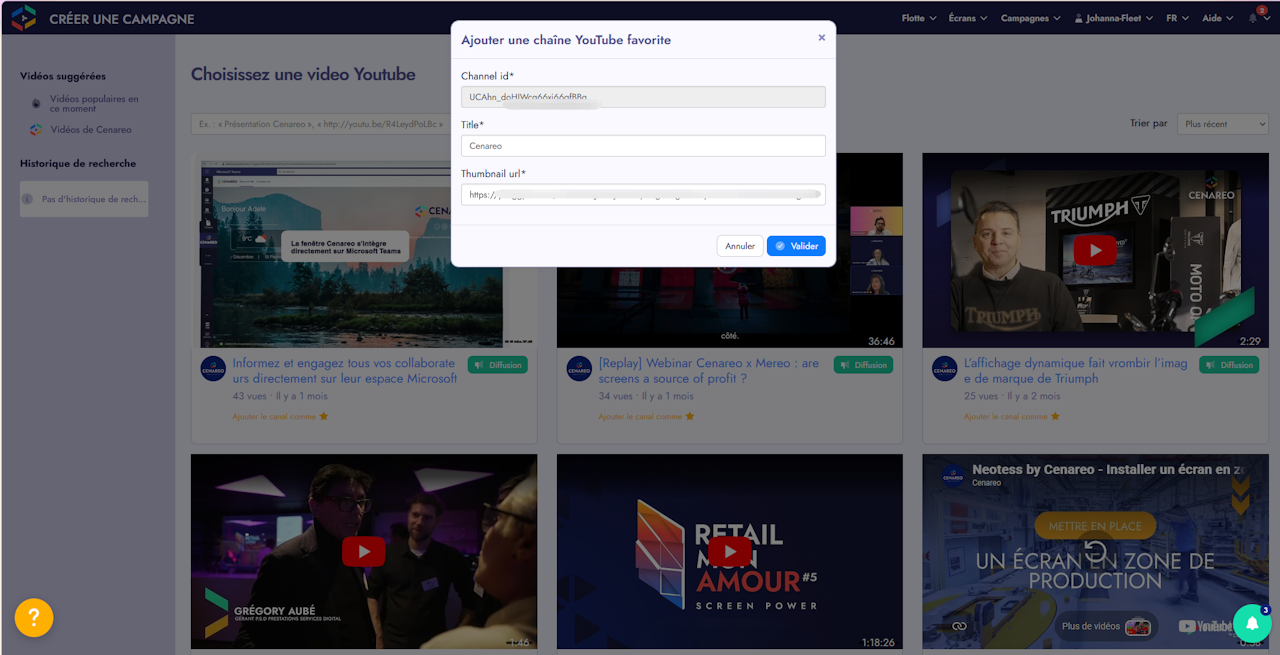Open the notification bell in the header
The height and width of the screenshot is (655, 1280).
pos(1254,18)
